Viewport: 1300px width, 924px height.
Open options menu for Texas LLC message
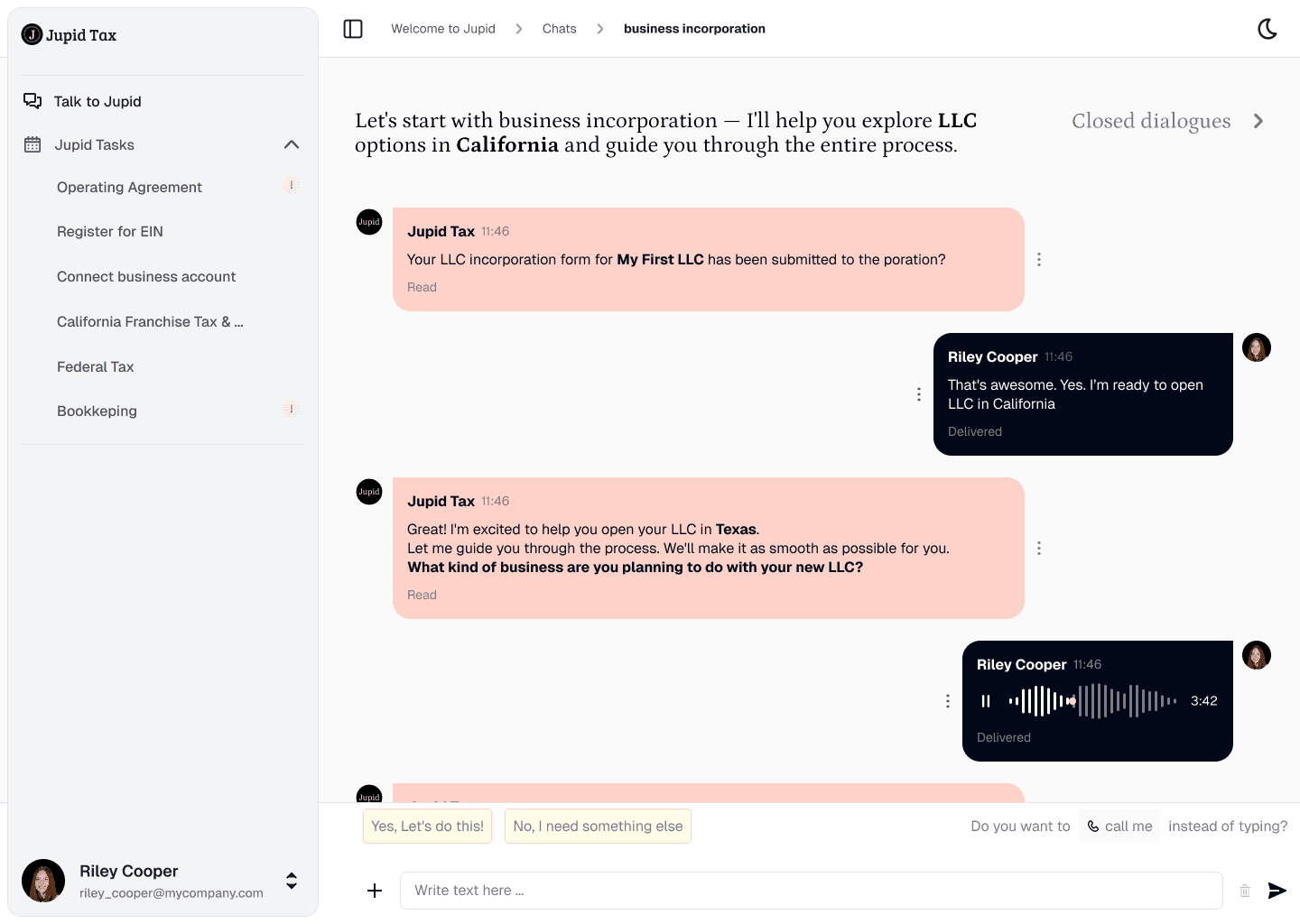point(1039,548)
